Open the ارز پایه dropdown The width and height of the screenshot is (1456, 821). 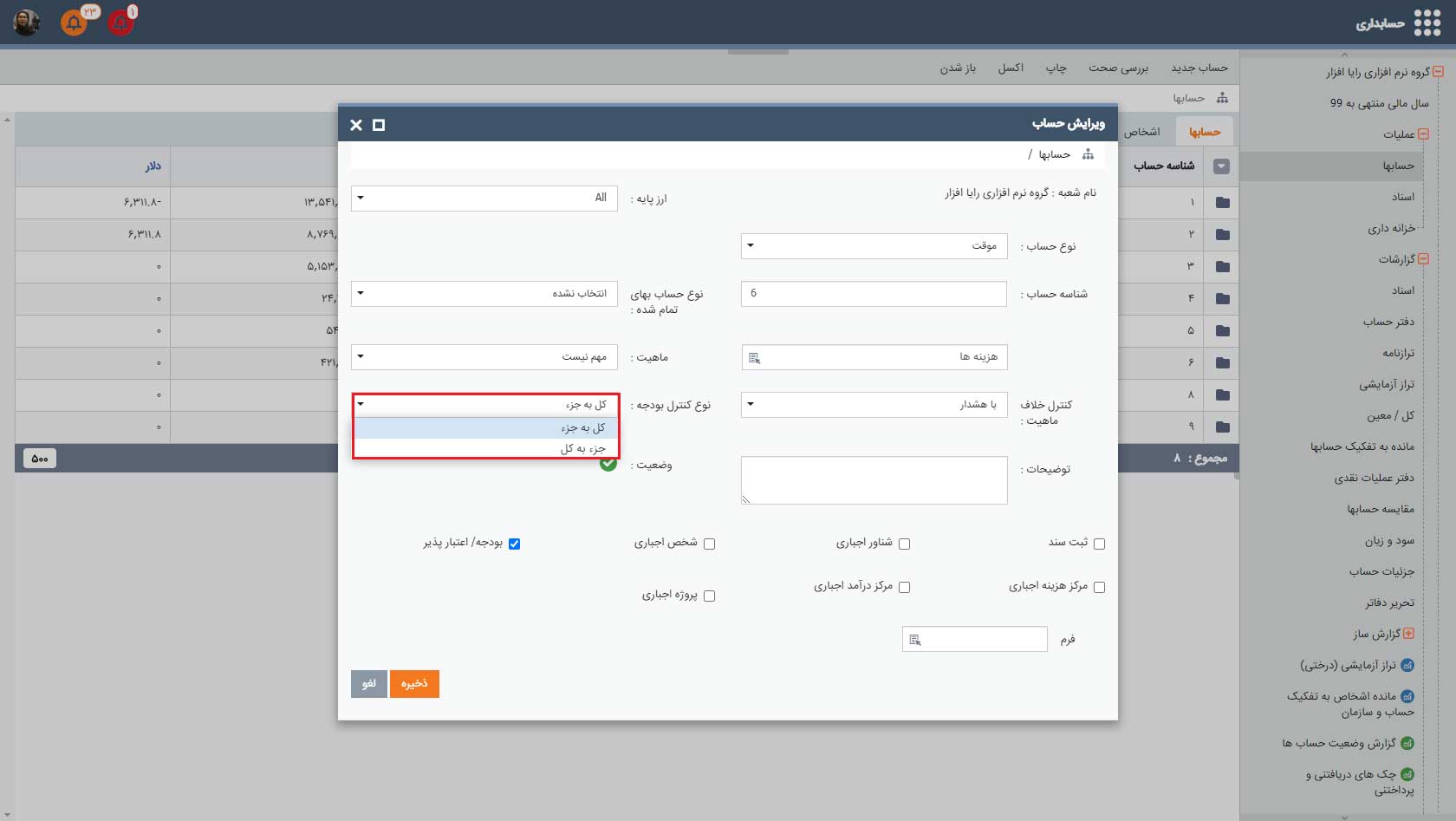click(484, 199)
